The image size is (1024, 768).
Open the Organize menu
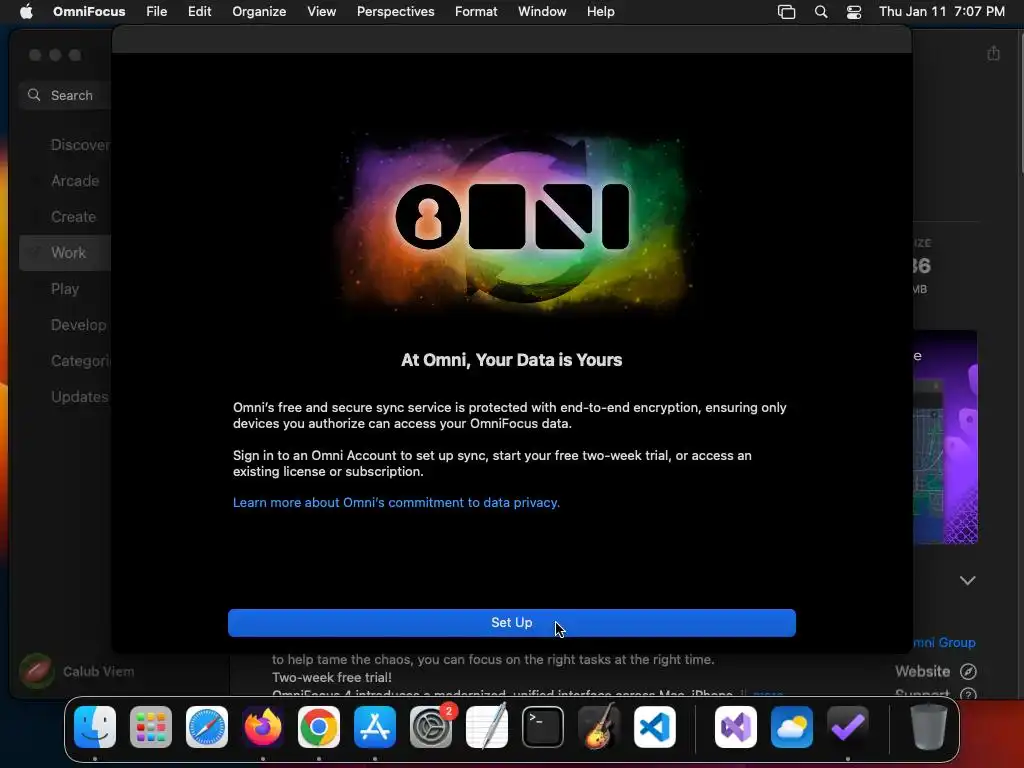click(x=259, y=11)
